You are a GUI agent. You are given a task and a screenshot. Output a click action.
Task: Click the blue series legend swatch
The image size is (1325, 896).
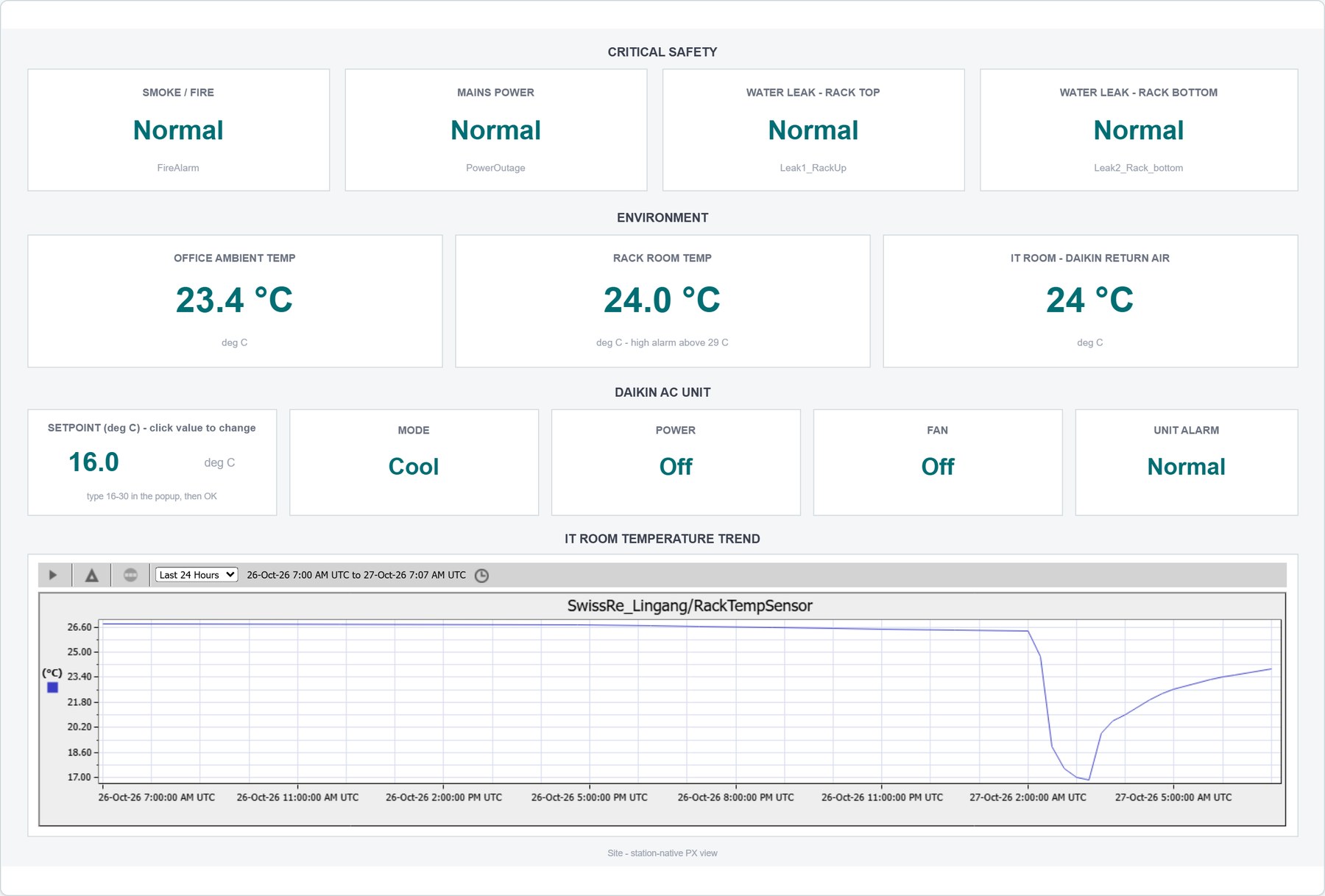click(x=52, y=688)
